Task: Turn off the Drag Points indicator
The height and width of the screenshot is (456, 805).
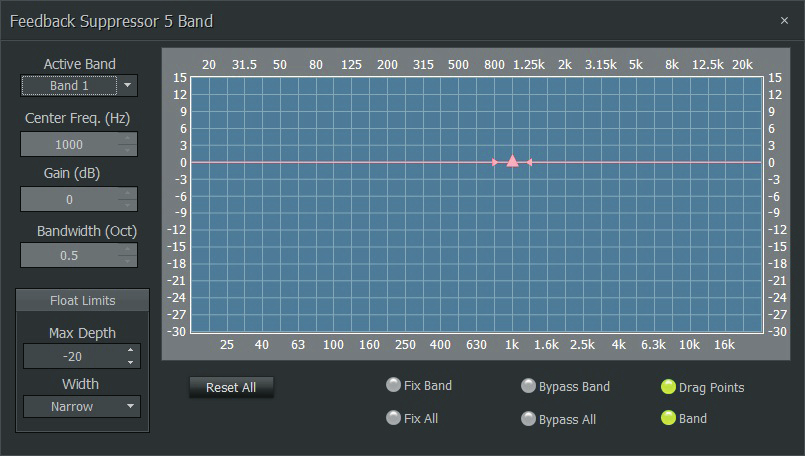Action: tap(668, 387)
